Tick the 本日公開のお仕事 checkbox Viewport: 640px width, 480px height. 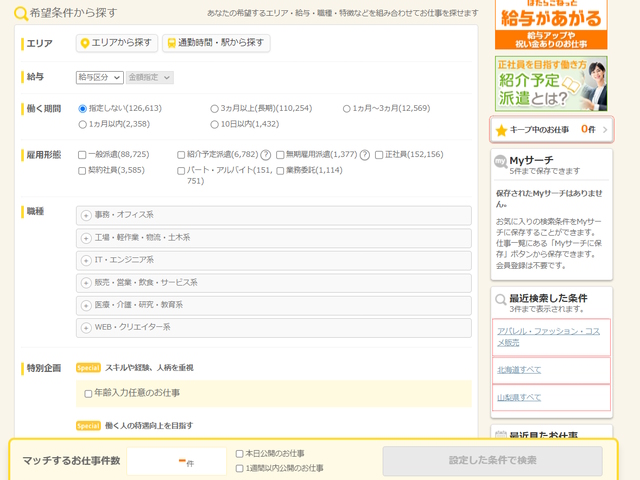click(x=239, y=453)
